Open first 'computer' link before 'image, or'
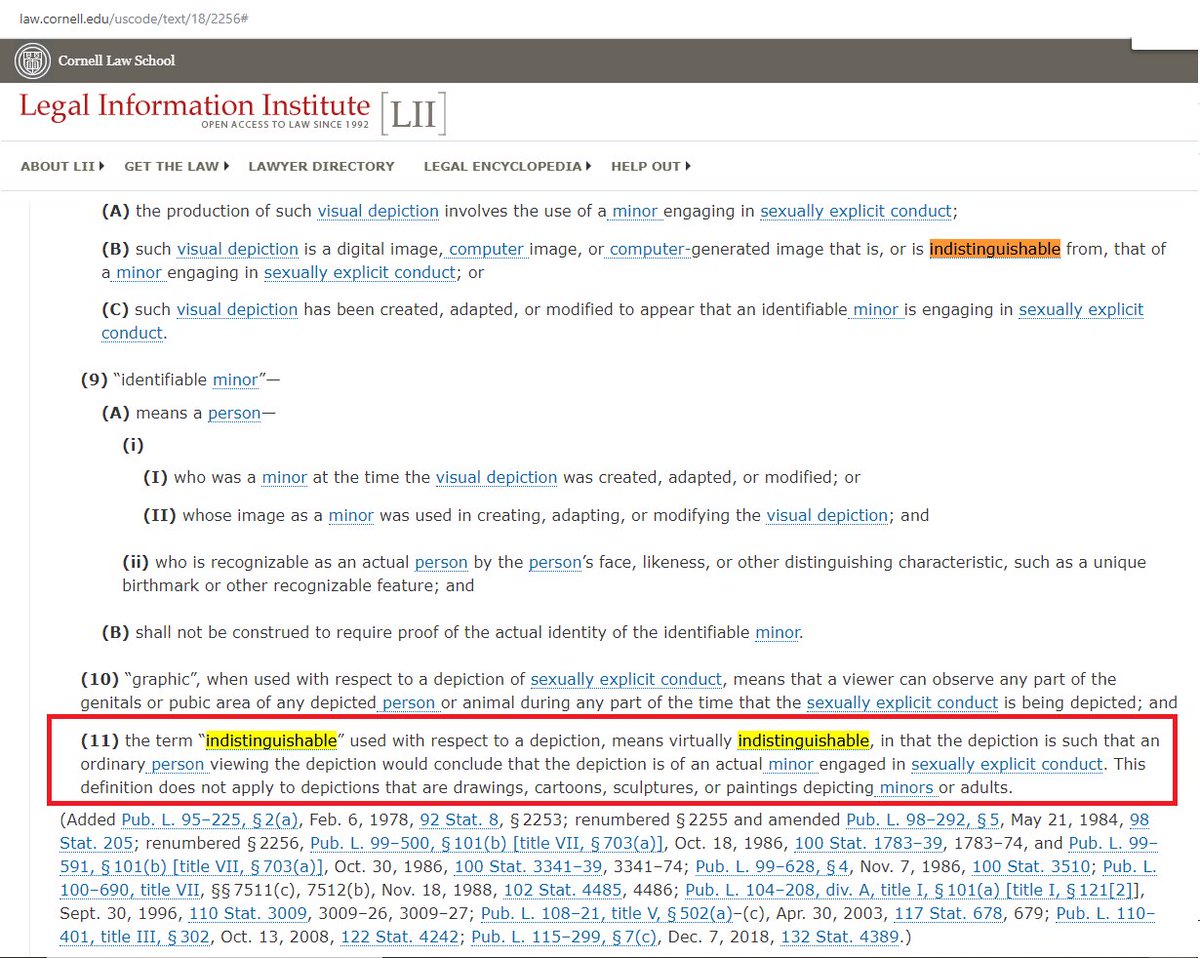The height and width of the screenshot is (958, 1200). pyautogui.click(x=487, y=249)
